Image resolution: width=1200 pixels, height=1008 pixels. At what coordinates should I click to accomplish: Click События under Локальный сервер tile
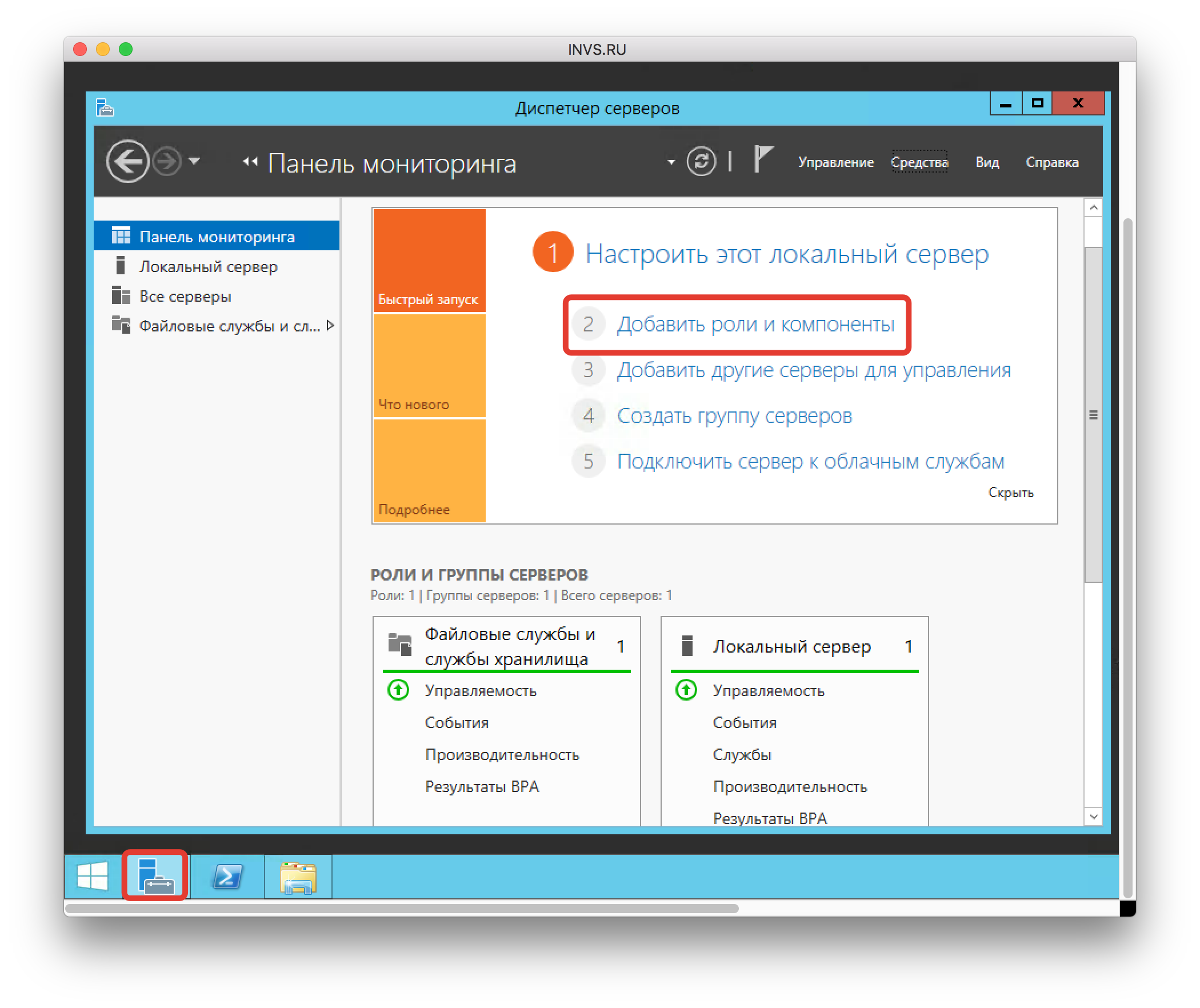coord(745,722)
